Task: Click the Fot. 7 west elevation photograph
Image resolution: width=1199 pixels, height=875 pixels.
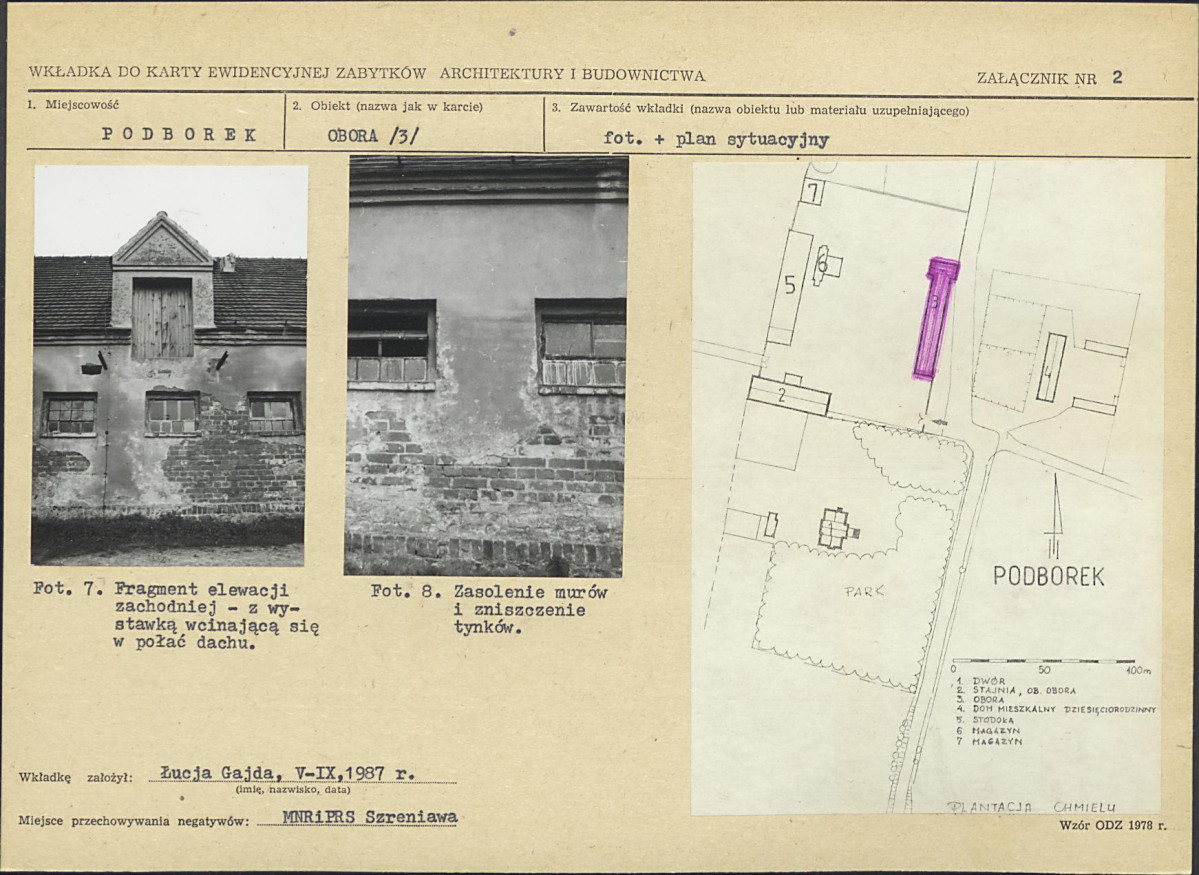Action: (170, 365)
